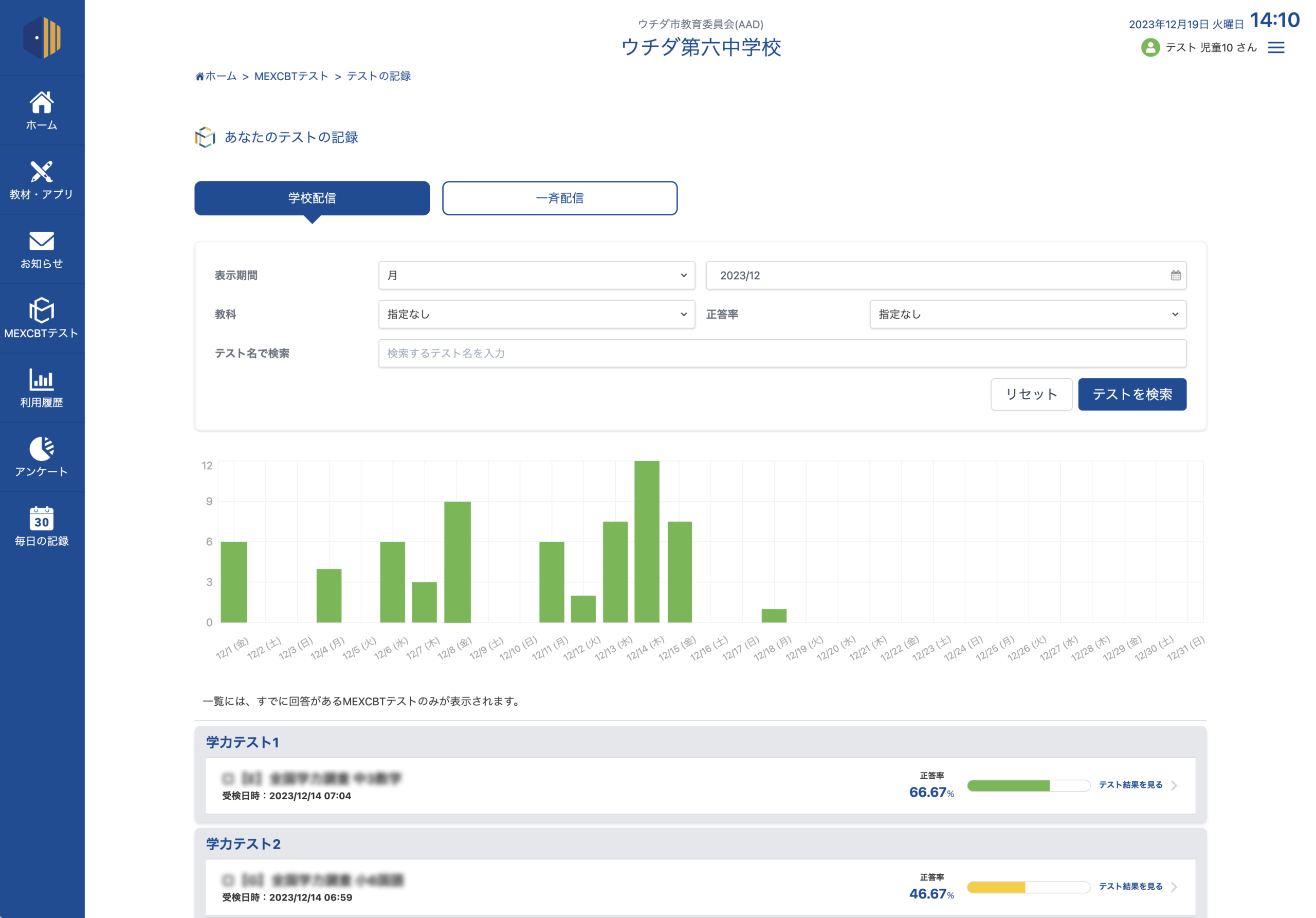The image size is (1316, 918).
Task: Click the user avatar icon
Action: 1150,48
